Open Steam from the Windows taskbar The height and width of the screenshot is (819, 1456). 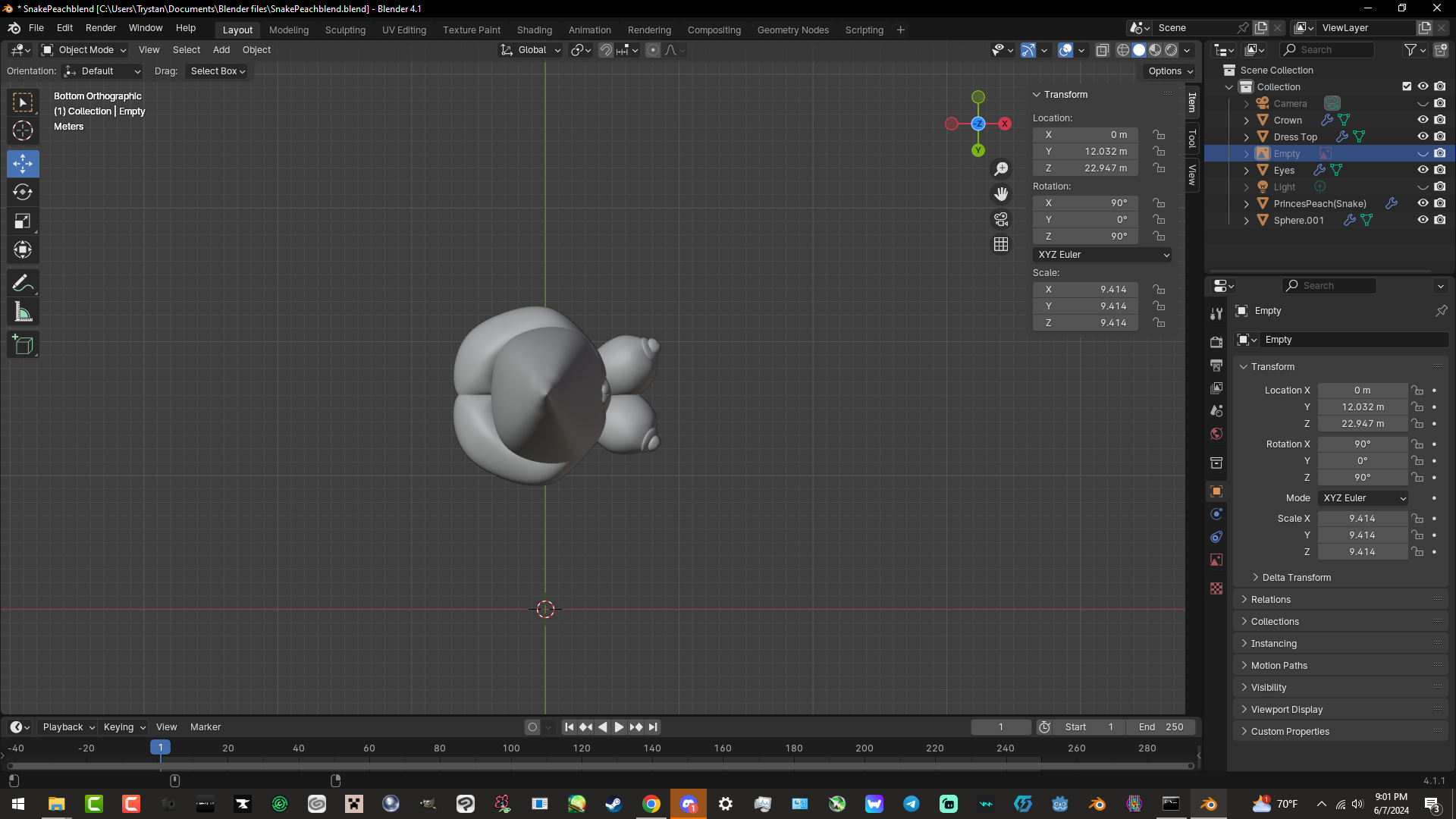coord(613,804)
